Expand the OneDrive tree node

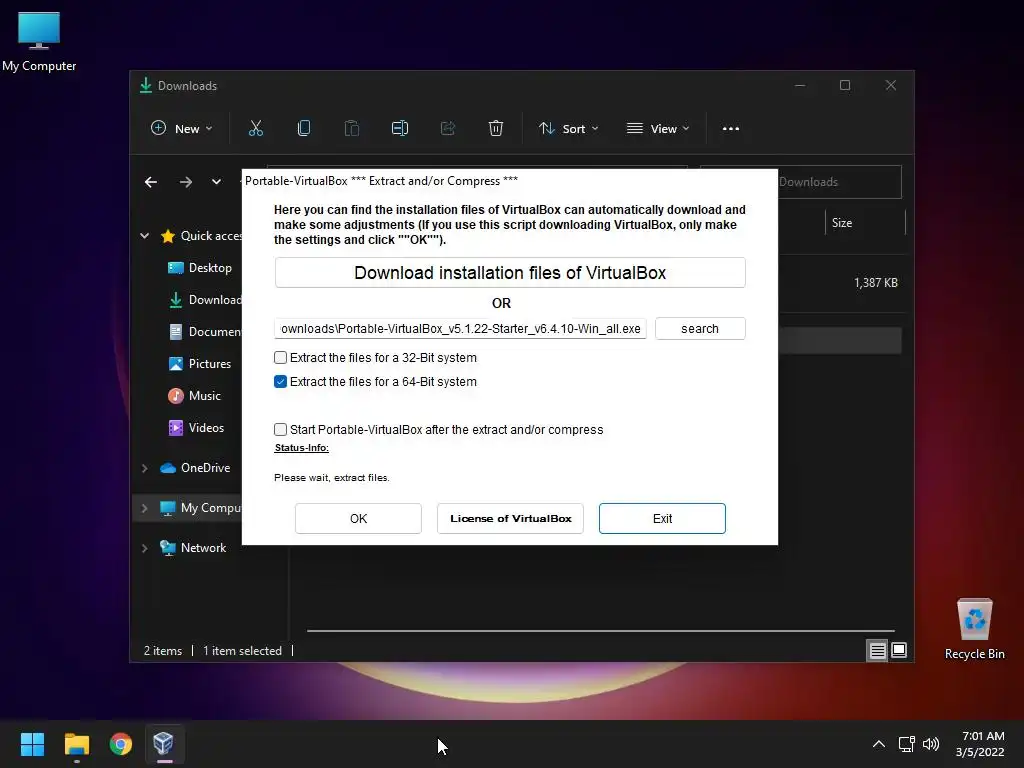[x=144, y=468]
